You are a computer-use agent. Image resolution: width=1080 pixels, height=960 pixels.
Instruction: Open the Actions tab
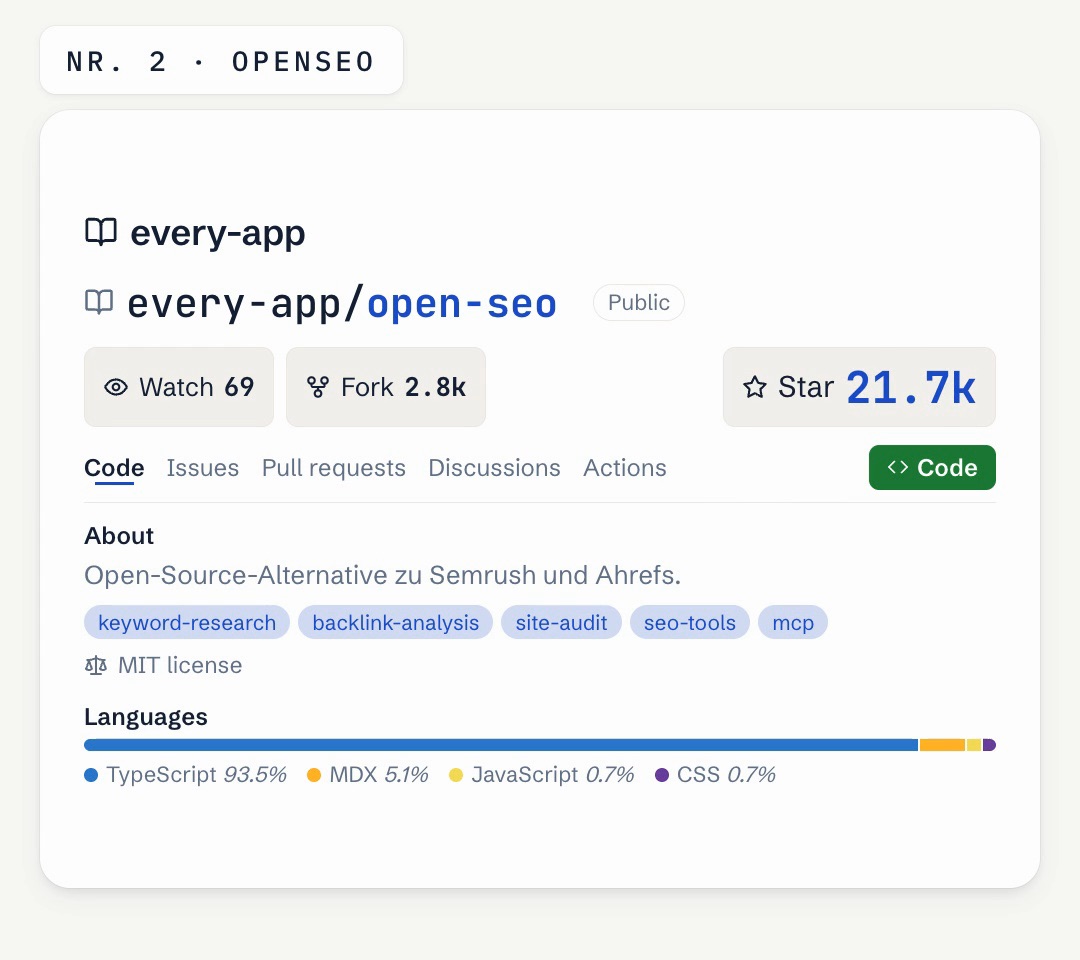(625, 468)
